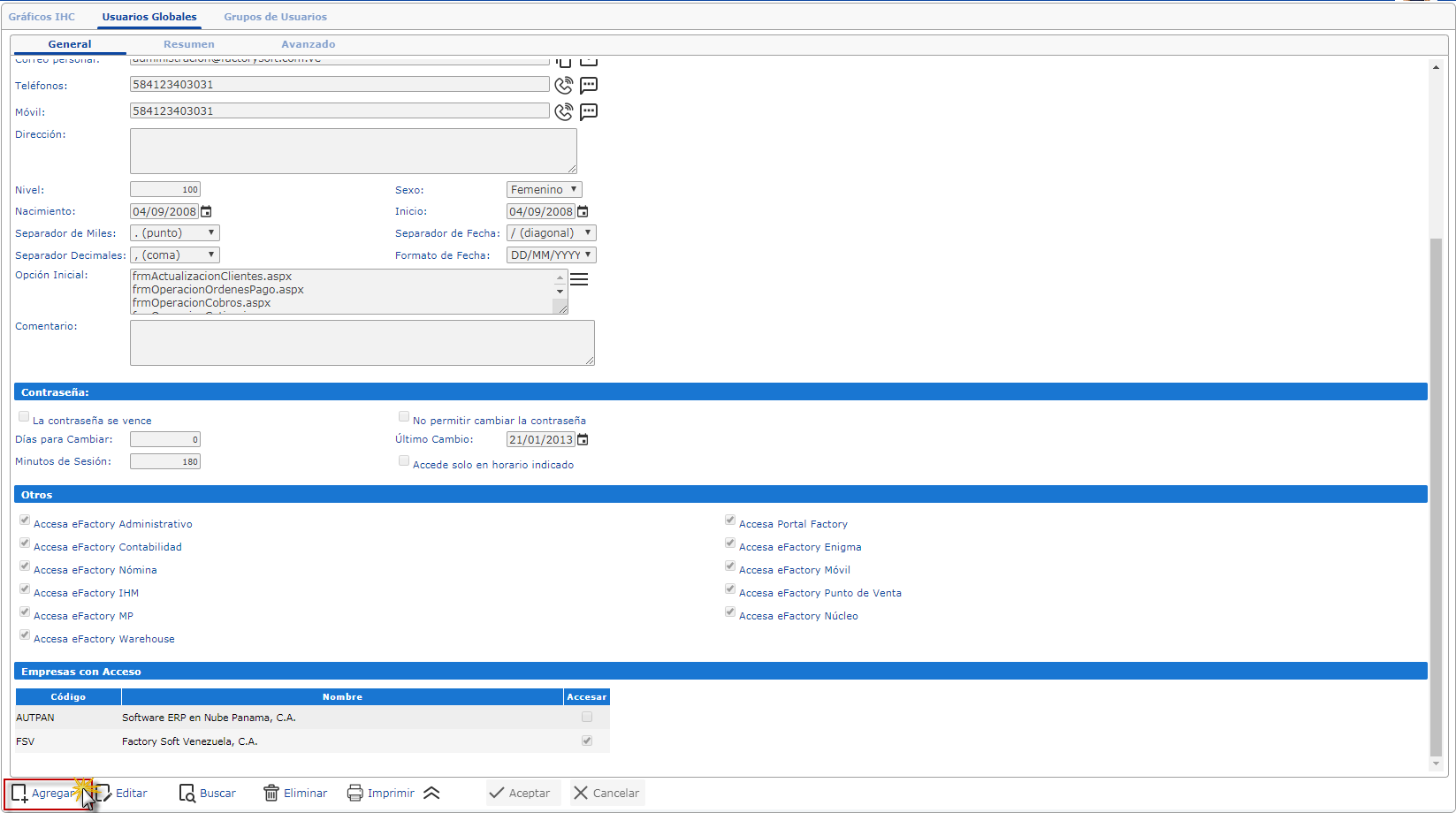Toggle Accesar checkbox for FSV row
The height and width of the screenshot is (813, 1456).
587,741
